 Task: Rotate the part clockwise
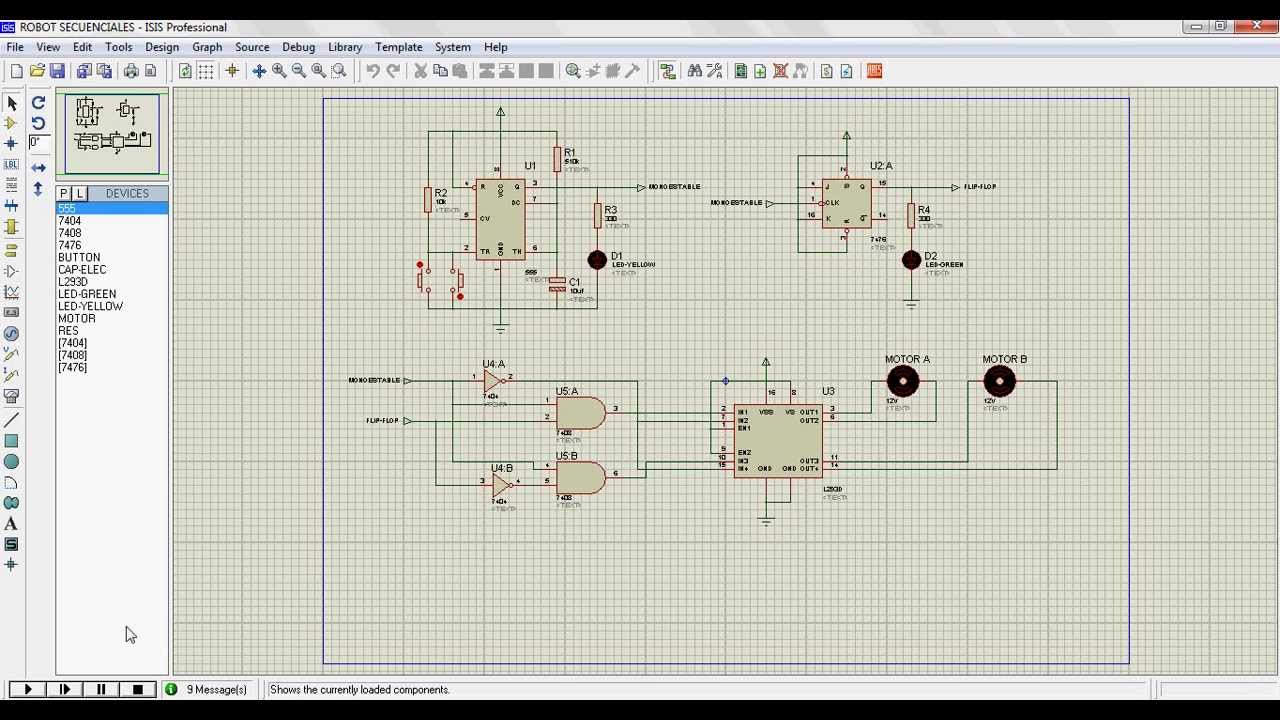pyautogui.click(x=38, y=102)
